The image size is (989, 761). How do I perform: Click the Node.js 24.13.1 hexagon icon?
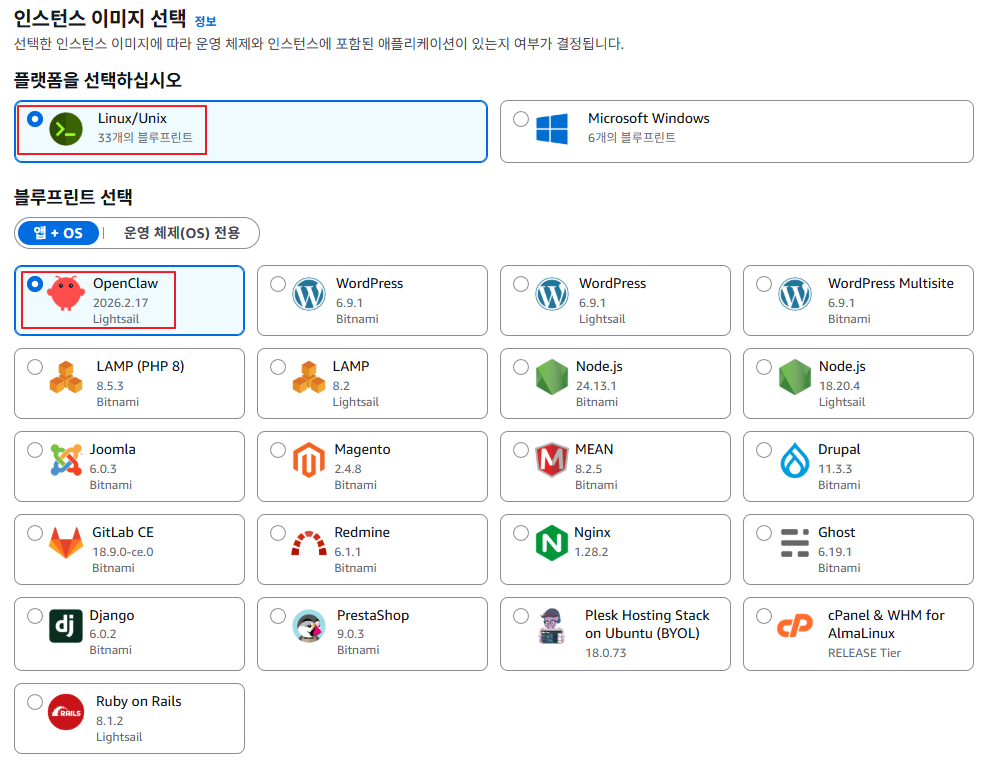coord(552,377)
